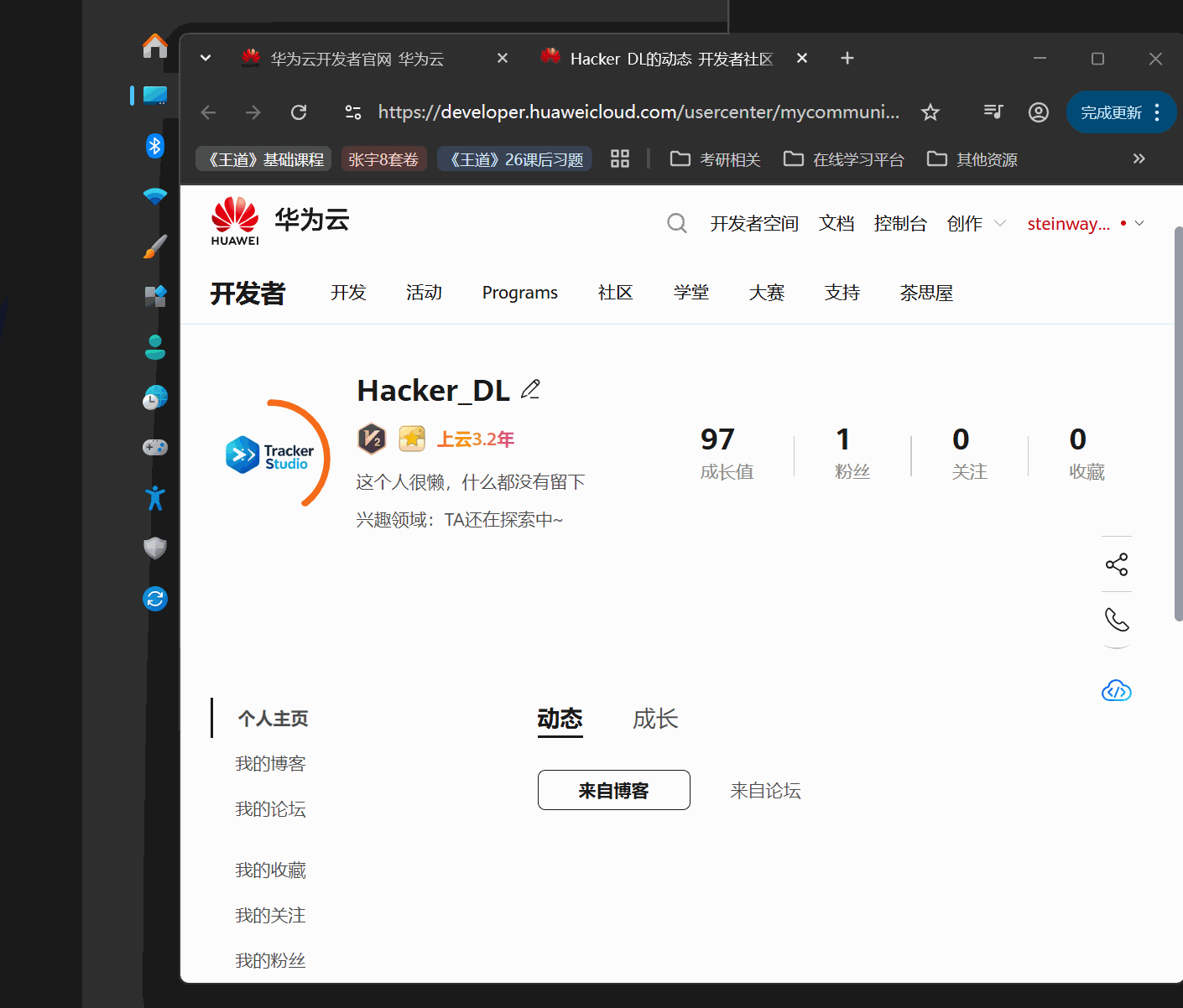The height and width of the screenshot is (1008, 1183).
Task: Open the tab groups grid icon
Action: pos(620,158)
